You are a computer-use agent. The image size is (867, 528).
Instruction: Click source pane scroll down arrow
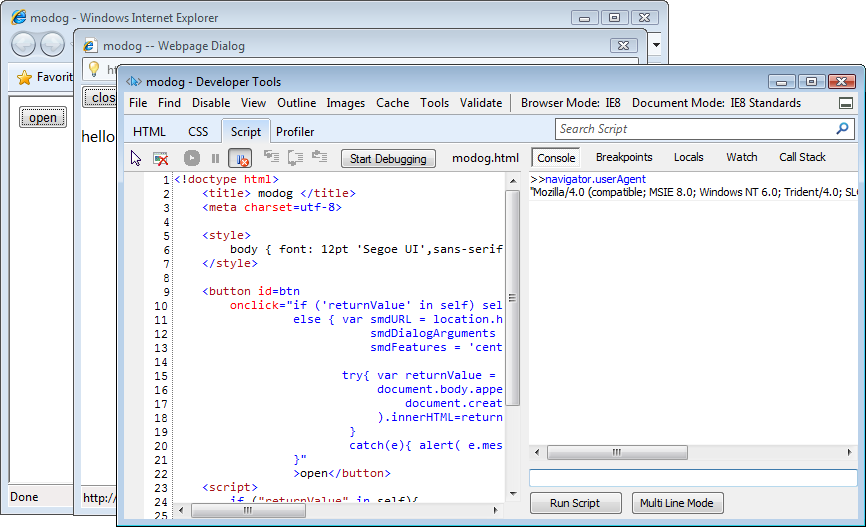(513, 493)
